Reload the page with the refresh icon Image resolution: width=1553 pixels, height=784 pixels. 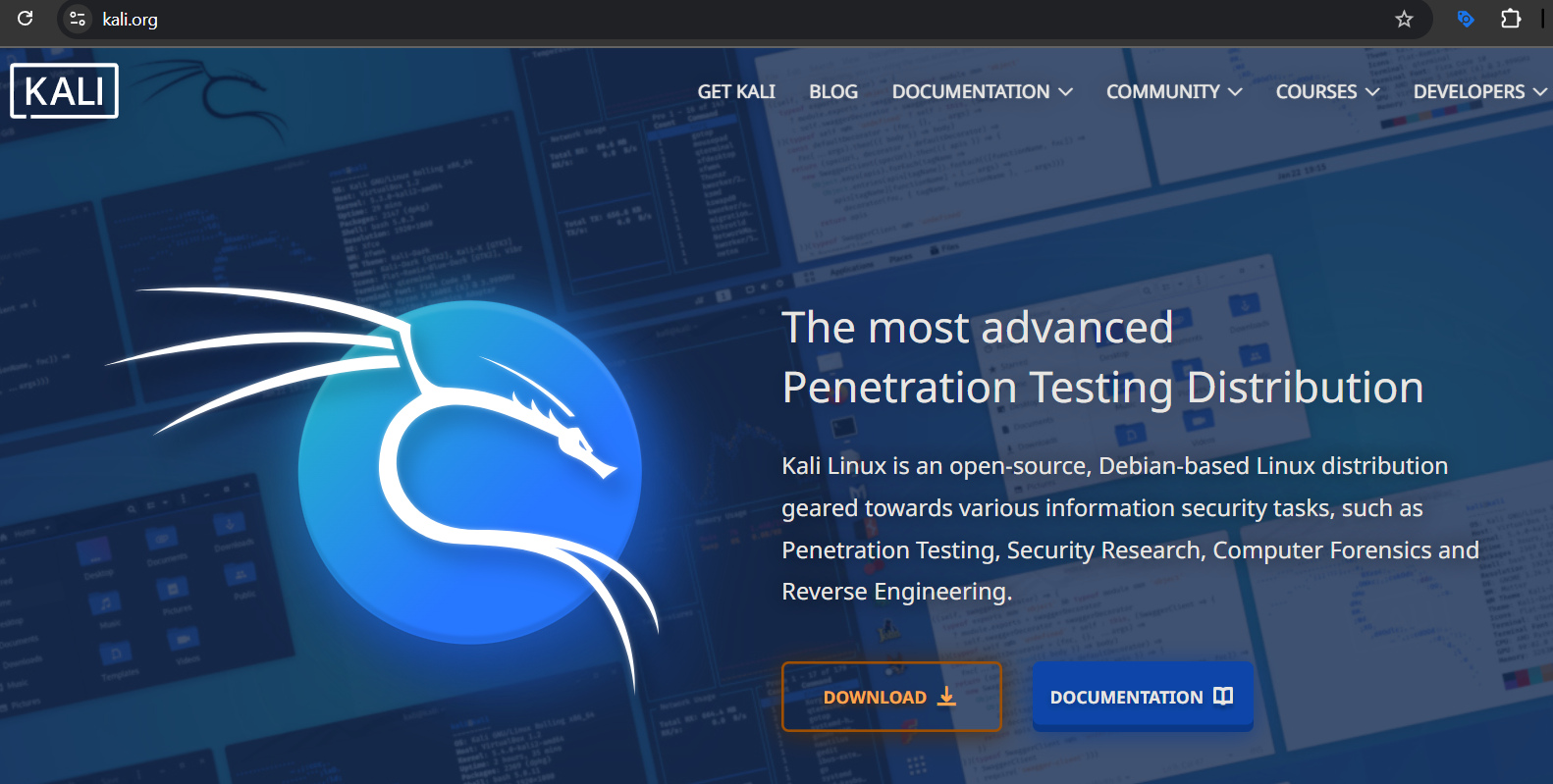[x=26, y=18]
